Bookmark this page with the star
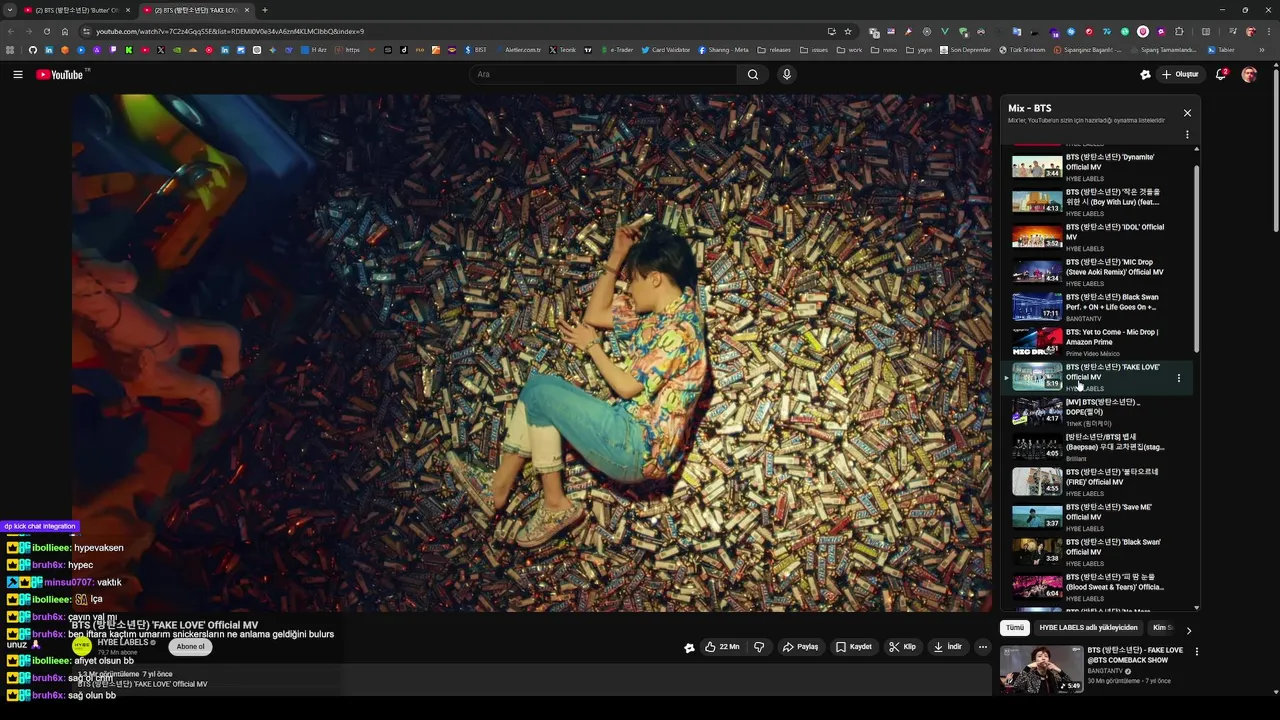Image resolution: width=1280 pixels, height=720 pixels. [x=848, y=31]
